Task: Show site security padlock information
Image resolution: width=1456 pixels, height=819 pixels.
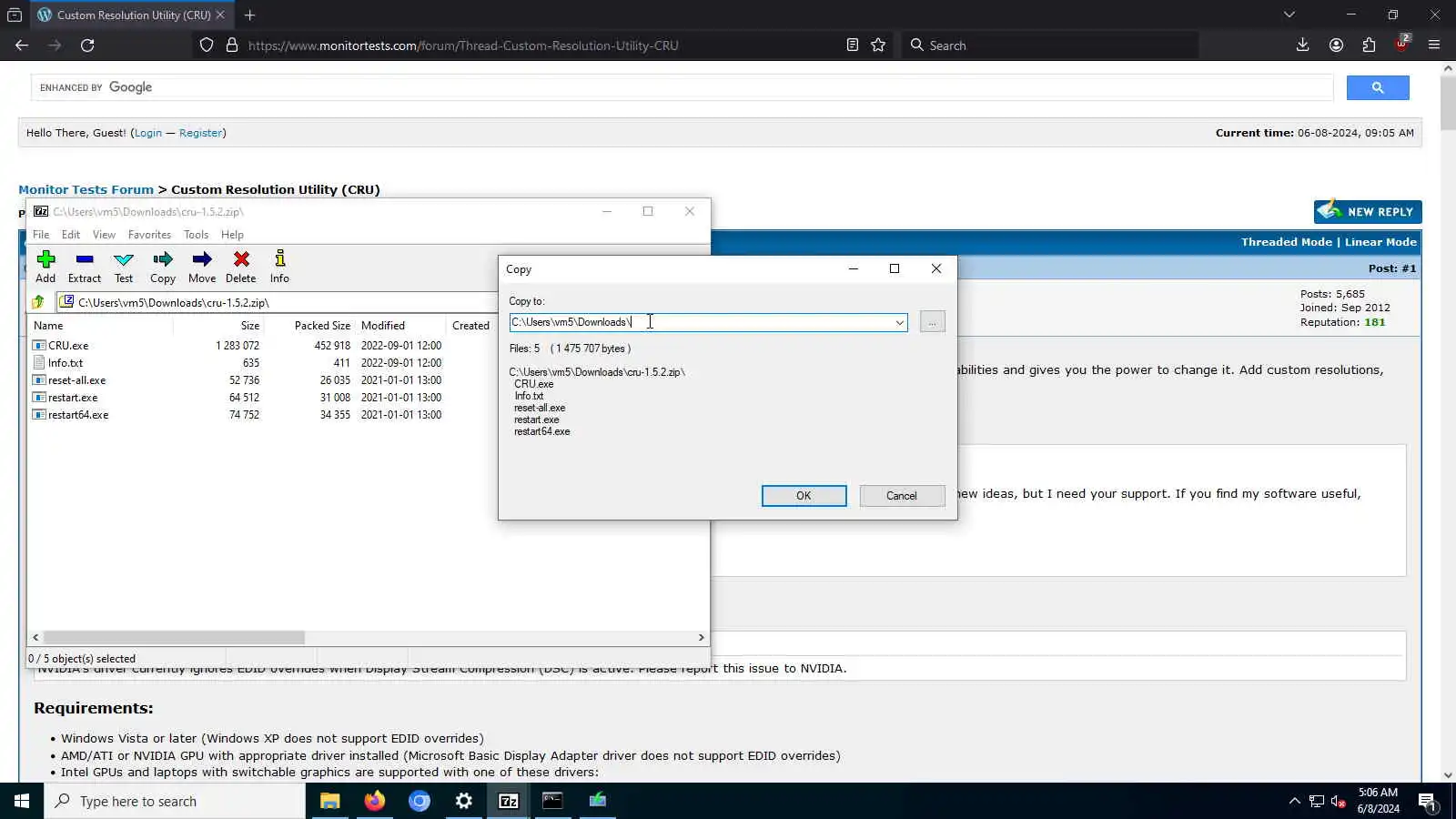Action: coord(232,45)
